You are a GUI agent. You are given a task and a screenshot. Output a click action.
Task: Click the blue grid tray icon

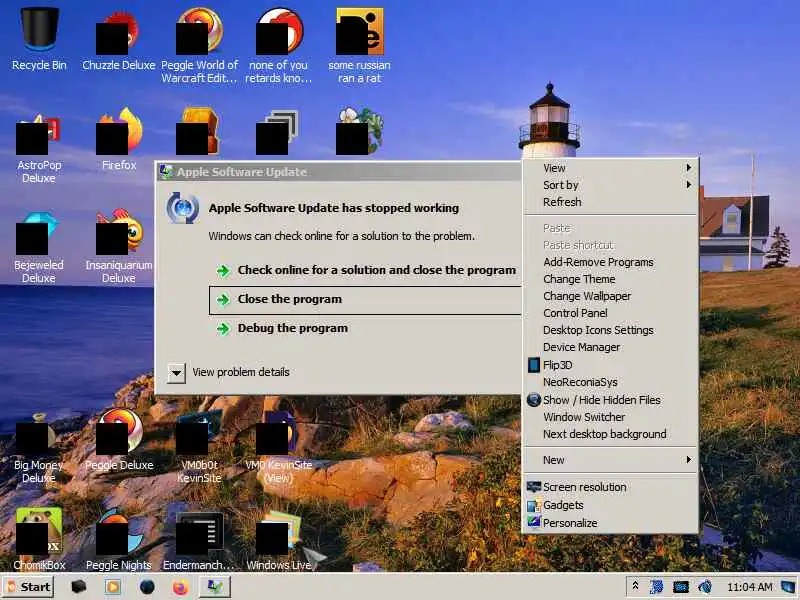click(x=656, y=587)
